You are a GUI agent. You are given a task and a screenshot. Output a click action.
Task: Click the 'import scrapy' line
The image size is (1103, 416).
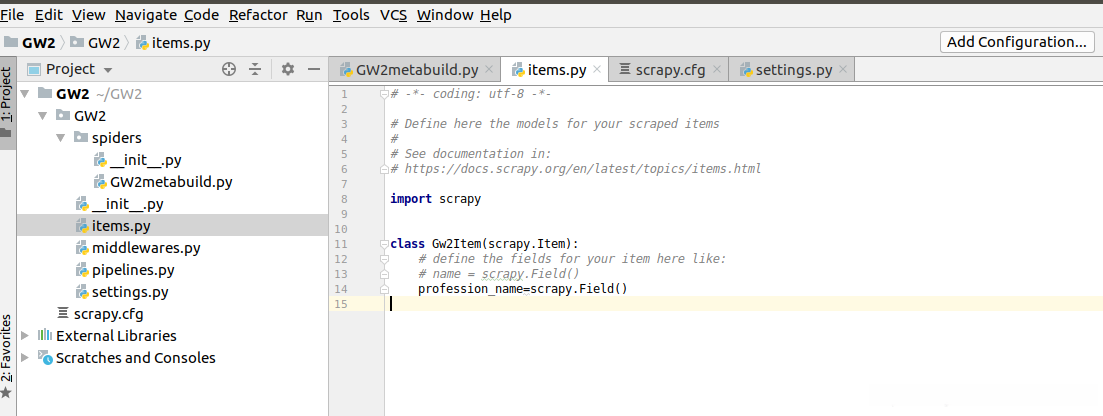click(x=435, y=198)
